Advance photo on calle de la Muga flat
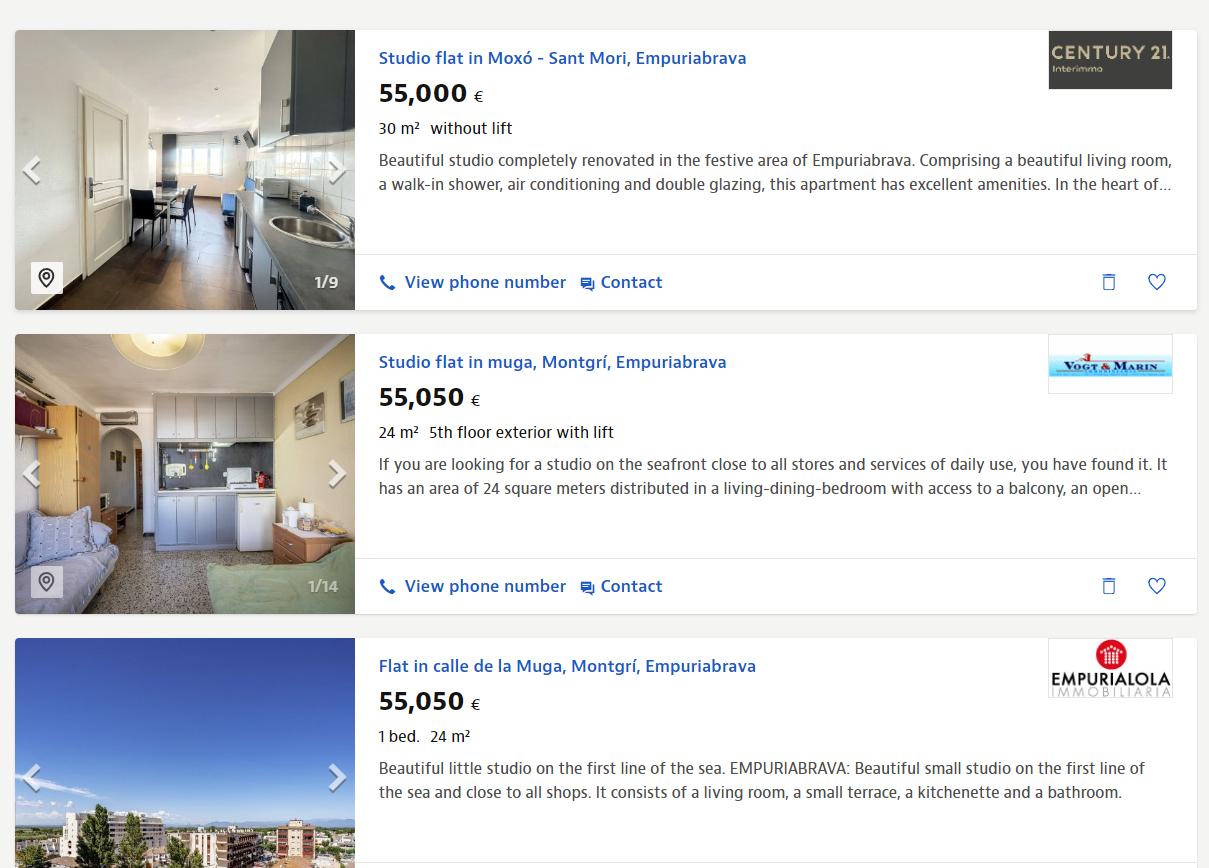The width and height of the screenshot is (1209, 868). pos(337,777)
